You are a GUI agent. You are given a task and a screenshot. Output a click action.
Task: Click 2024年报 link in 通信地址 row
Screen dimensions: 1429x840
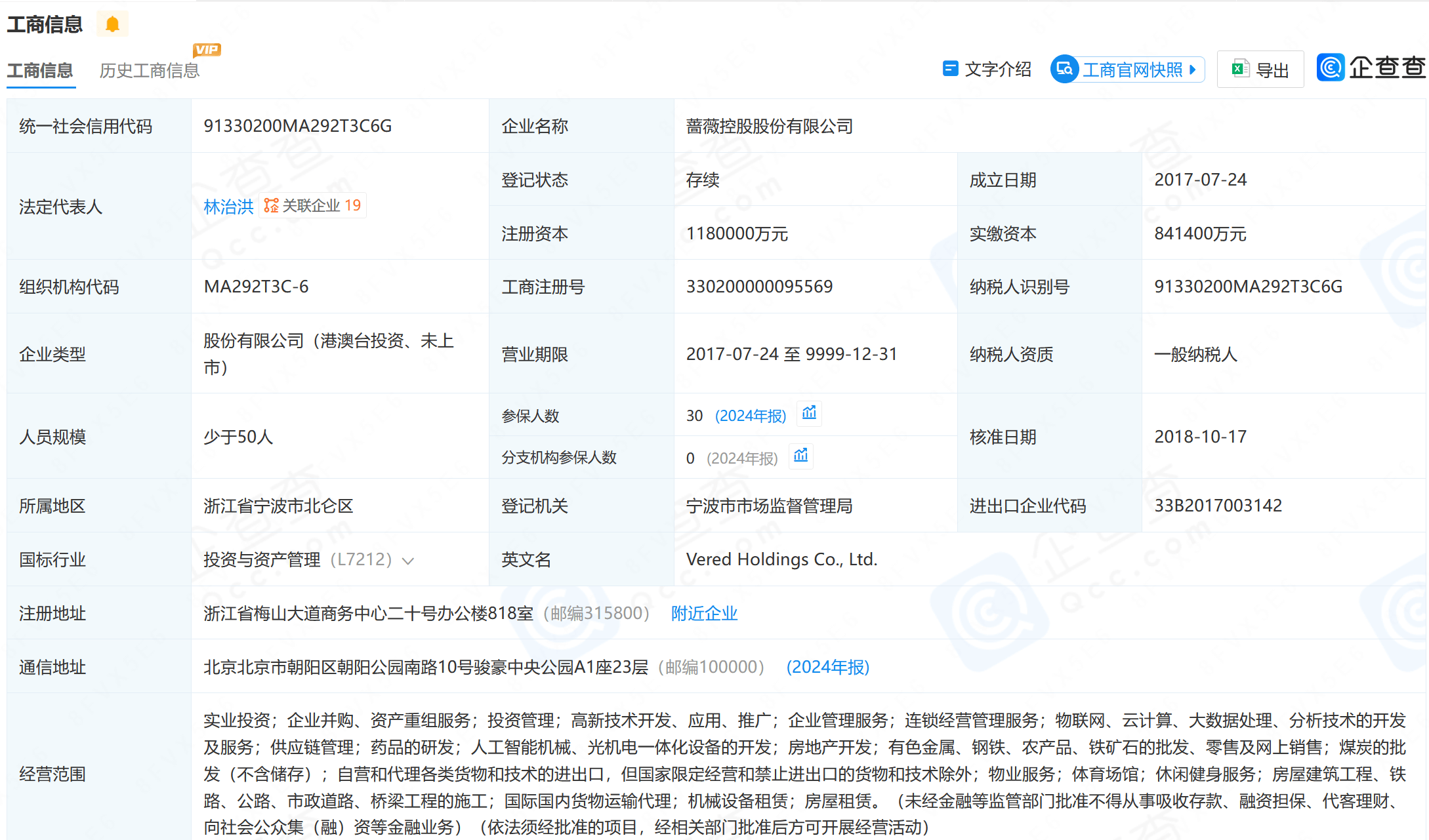coord(827,667)
